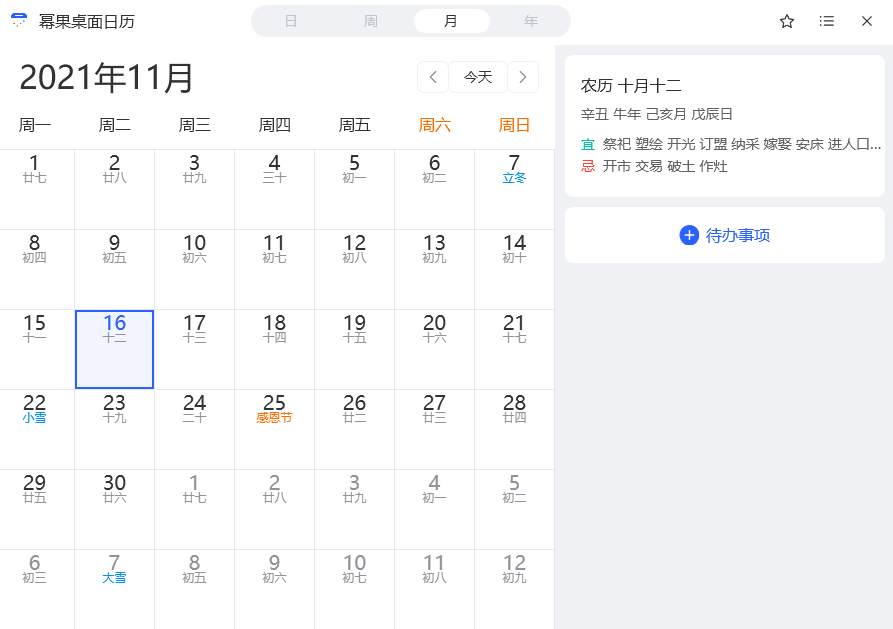Click the calendar app logo icon
893x629 pixels.
19,21
